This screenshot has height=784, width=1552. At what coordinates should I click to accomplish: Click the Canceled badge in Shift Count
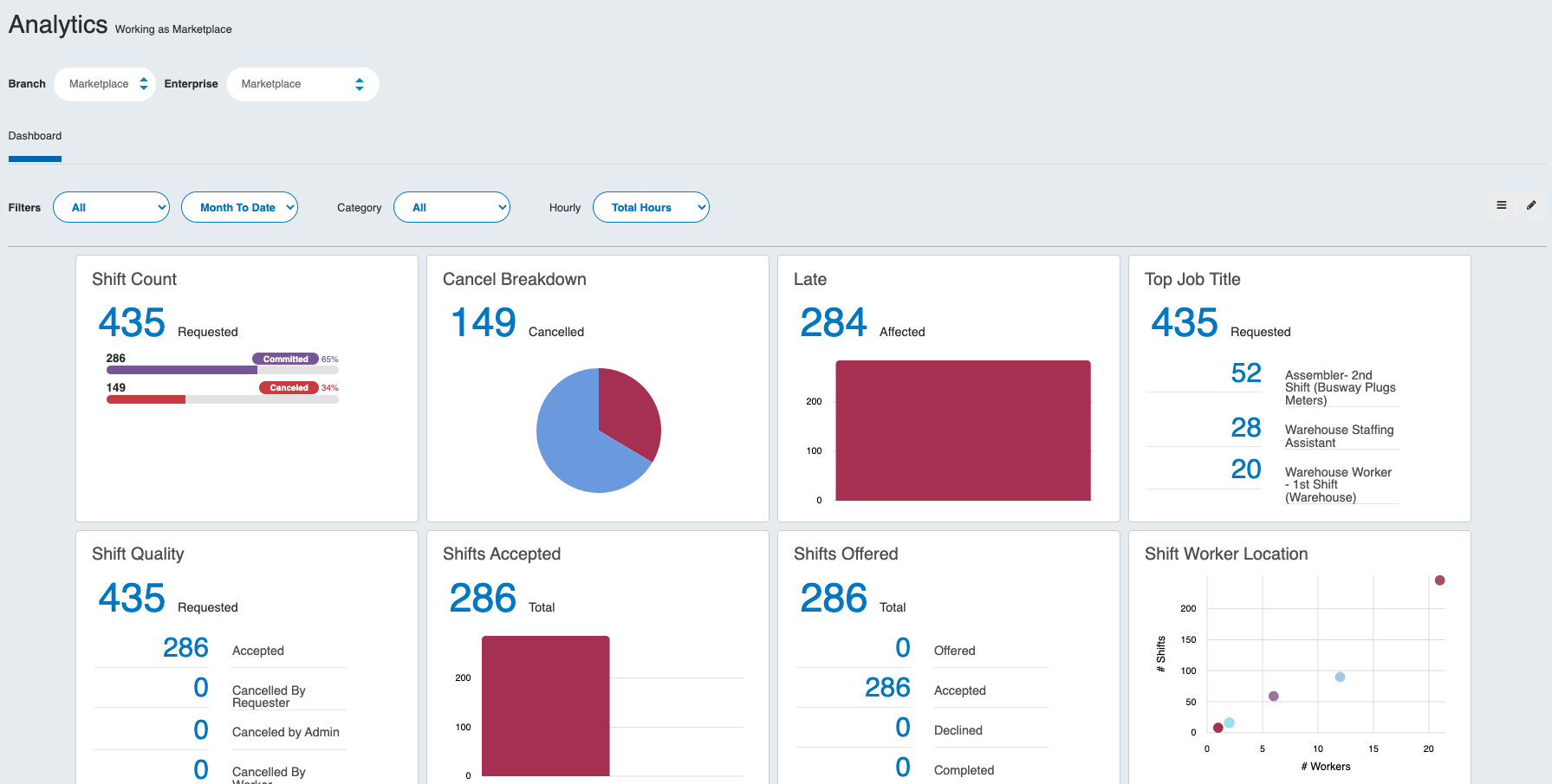tap(289, 387)
